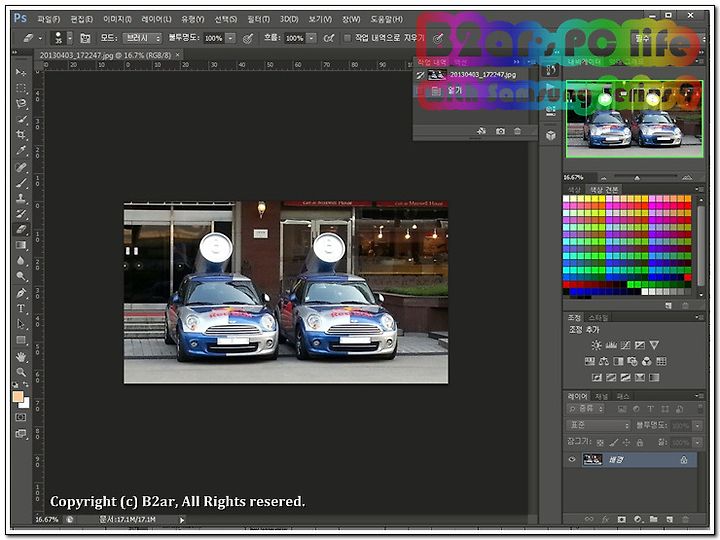
Task: Select the Dodge tool
Action: coord(21,276)
